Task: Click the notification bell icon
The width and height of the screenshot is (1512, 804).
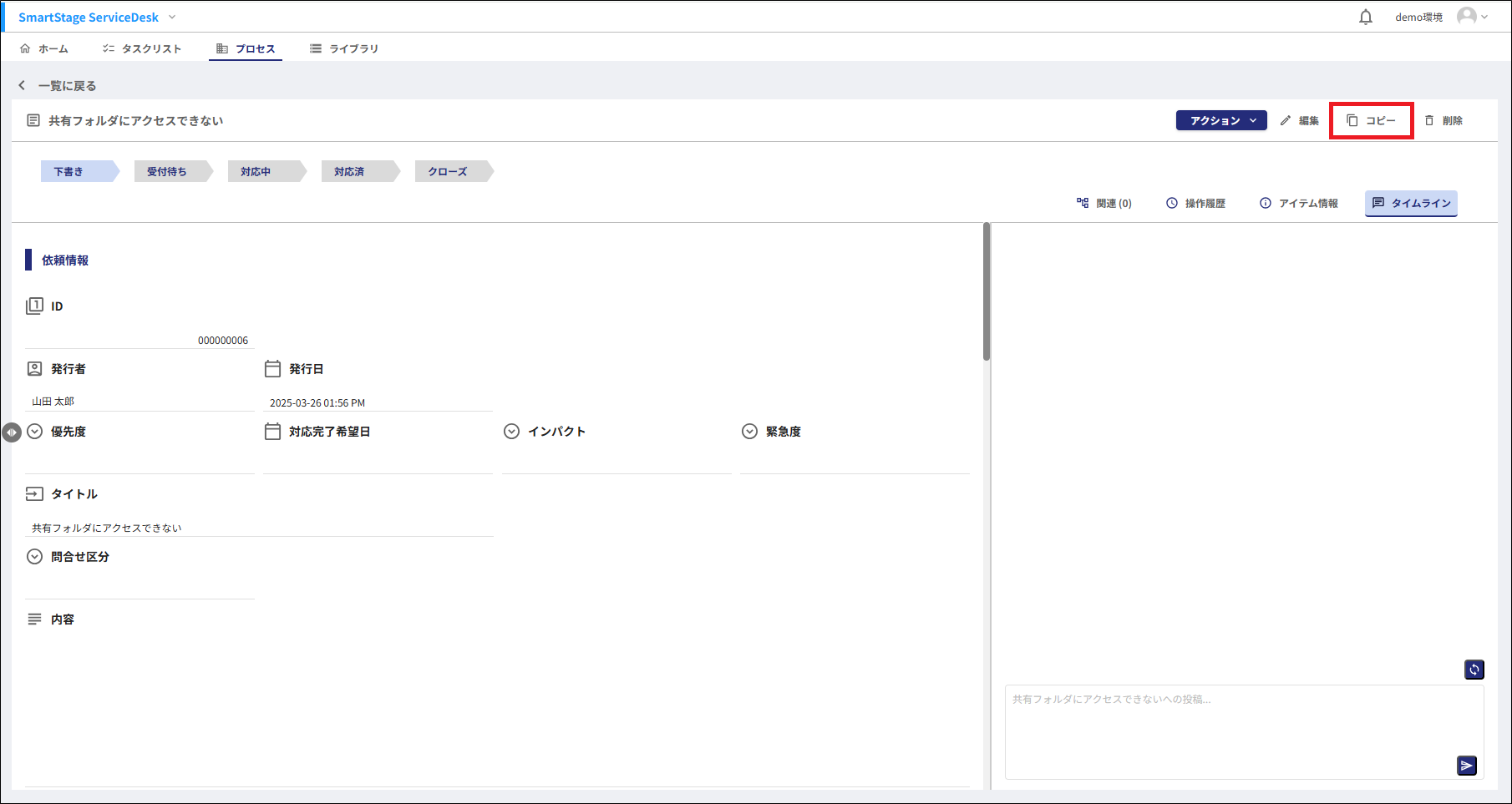Action: point(1366,18)
